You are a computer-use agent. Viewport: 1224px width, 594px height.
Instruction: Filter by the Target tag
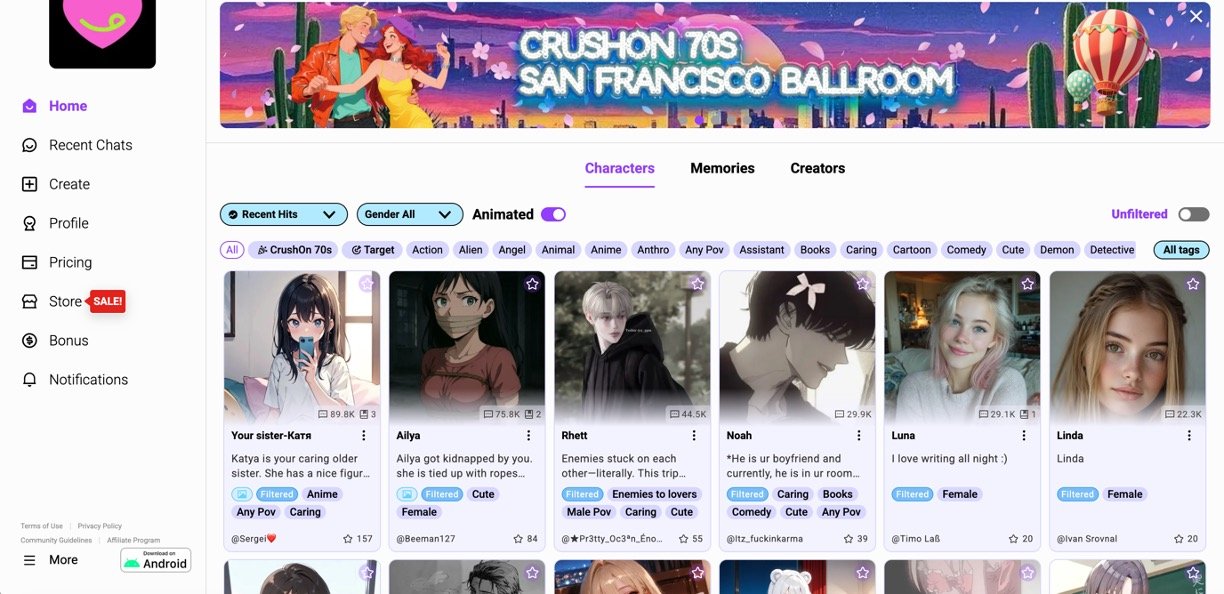[373, 250]
